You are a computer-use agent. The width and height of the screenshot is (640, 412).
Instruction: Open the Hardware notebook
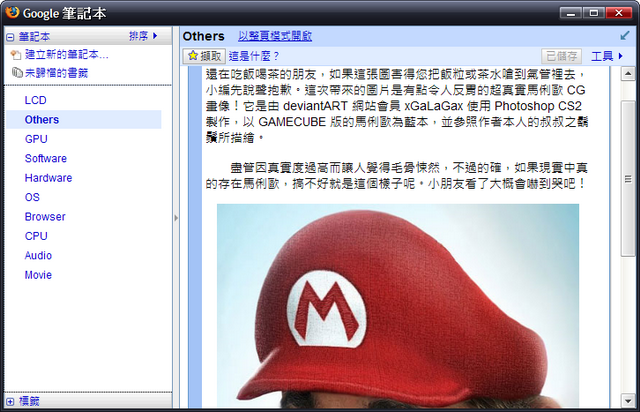[48, 178]
